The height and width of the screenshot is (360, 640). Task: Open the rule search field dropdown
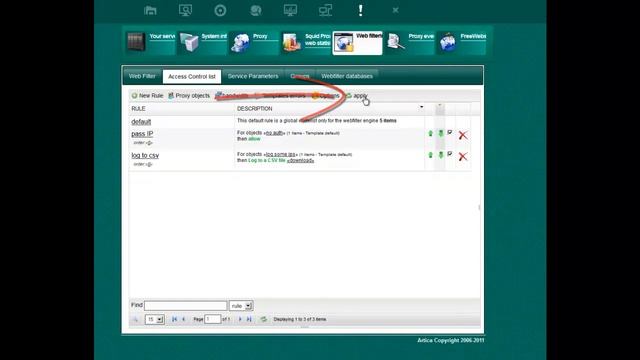[x=241, y=305]
